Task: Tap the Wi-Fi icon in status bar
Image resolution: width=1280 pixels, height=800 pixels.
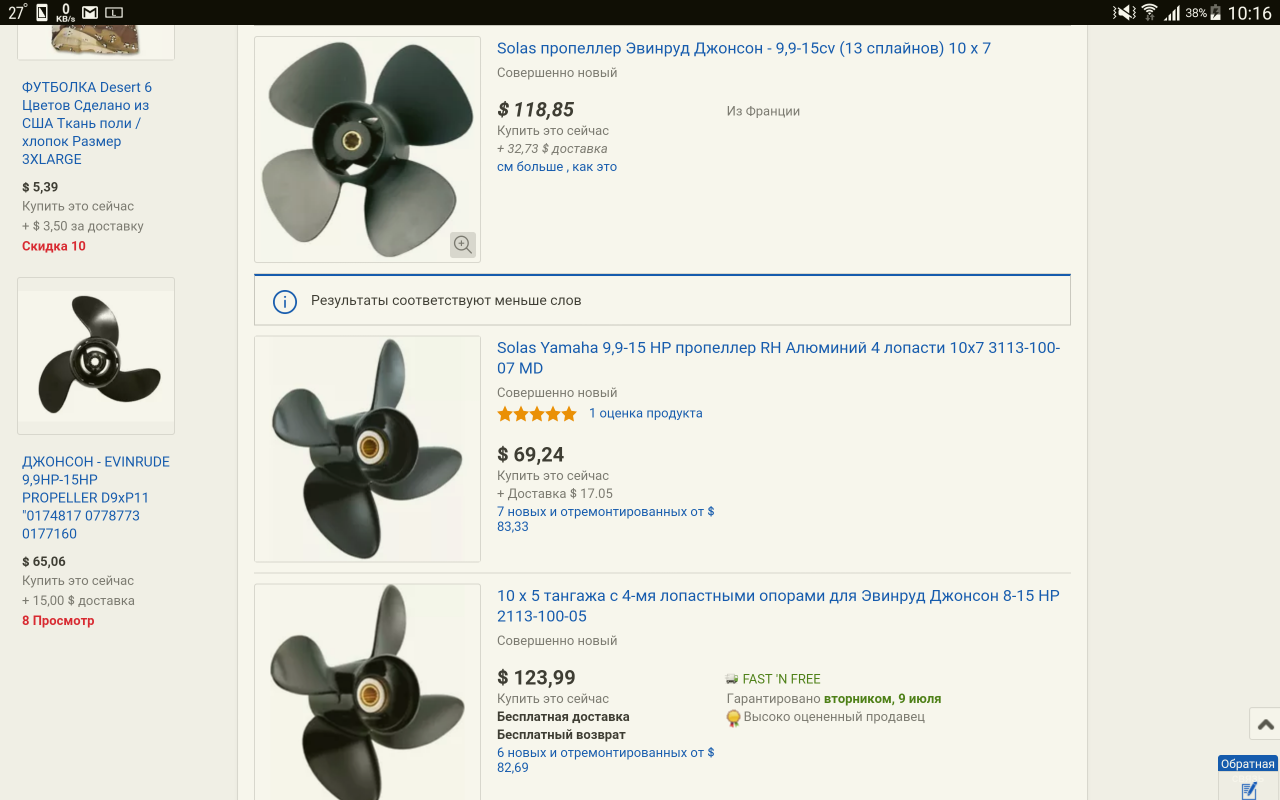Action: tap(1149, 13)
